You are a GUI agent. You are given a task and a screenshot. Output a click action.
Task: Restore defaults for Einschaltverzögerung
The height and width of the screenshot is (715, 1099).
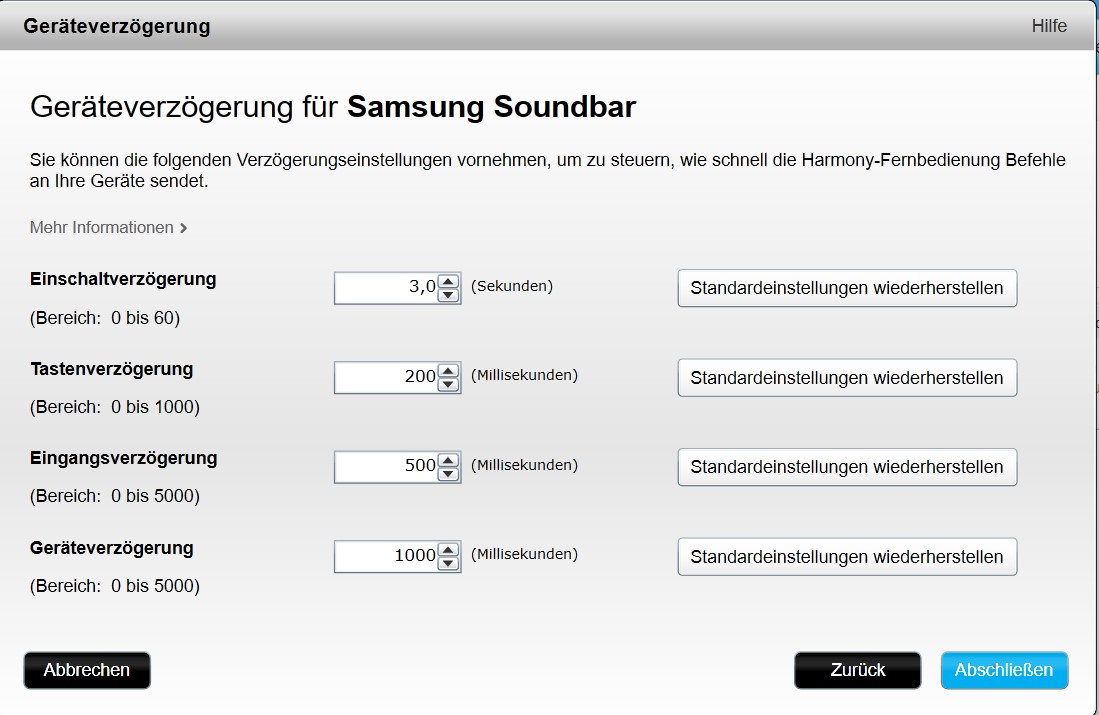click(847, 288)
